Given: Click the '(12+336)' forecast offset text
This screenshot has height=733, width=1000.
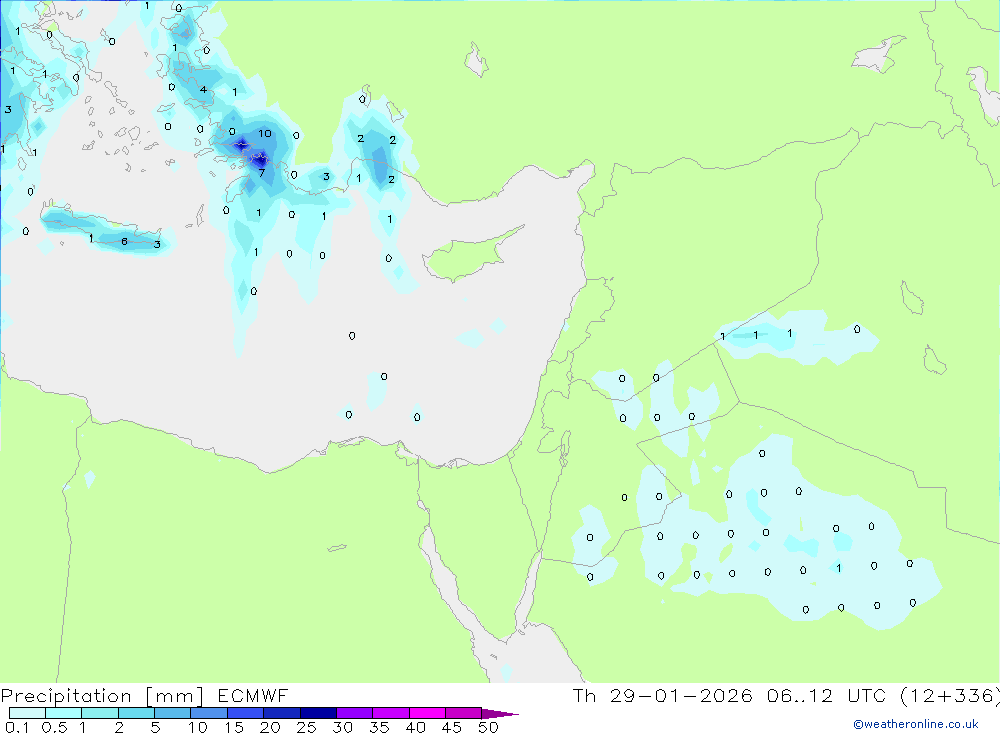Looking at the screenshot, I should 950,695.
